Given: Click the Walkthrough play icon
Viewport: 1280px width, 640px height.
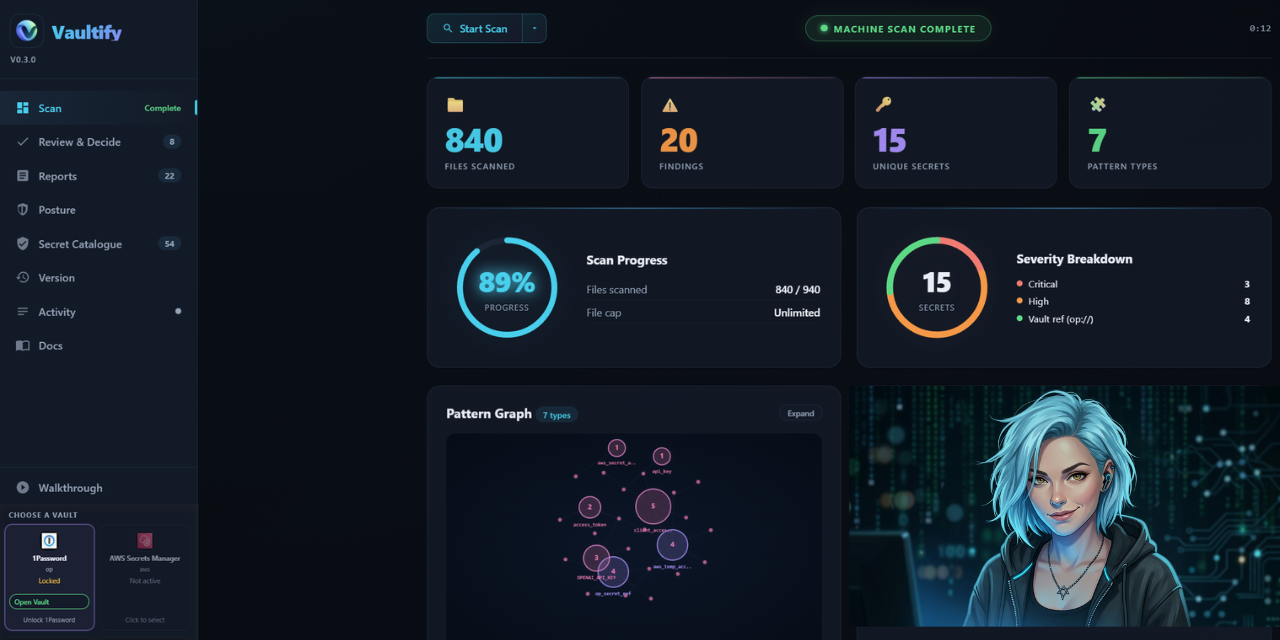Looking at the screenshot, I should pyautogui.click(x=22, y=488).
